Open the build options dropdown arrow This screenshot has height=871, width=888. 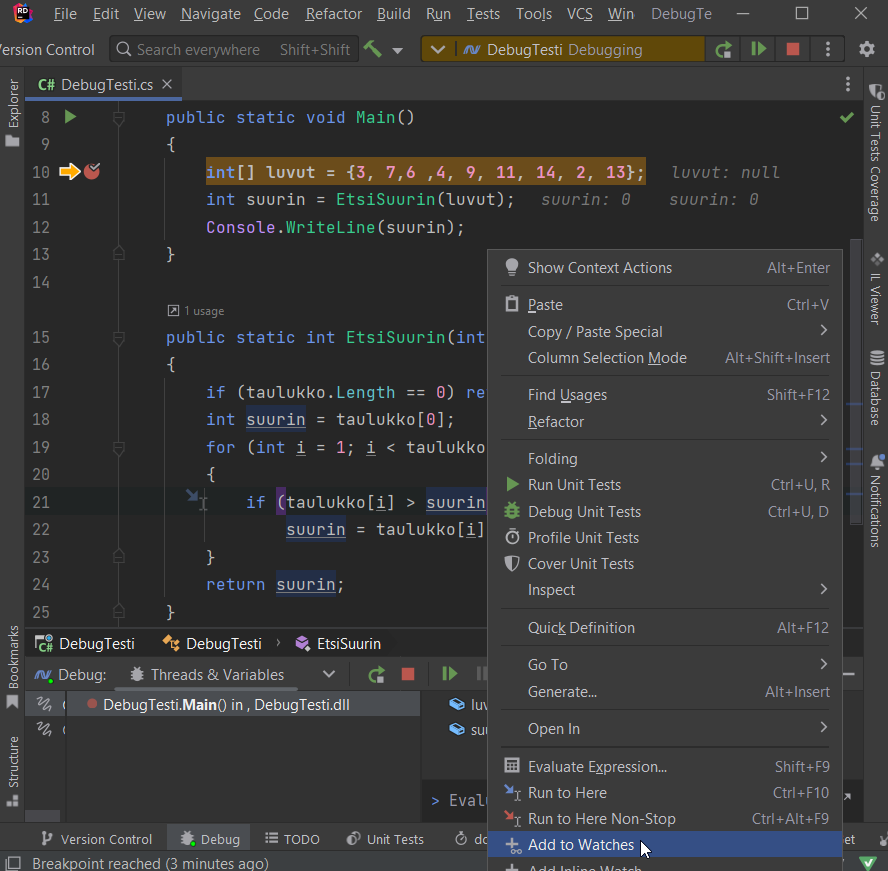pos(398,50)
